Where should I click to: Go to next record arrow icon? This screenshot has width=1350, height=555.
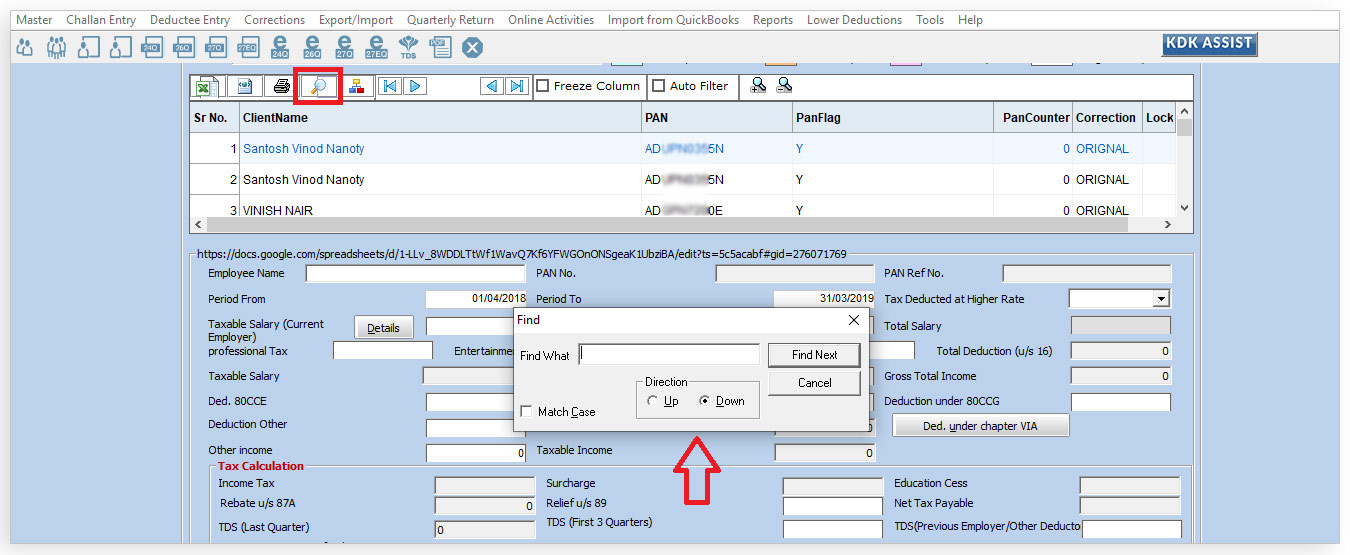tap(414, 86)
